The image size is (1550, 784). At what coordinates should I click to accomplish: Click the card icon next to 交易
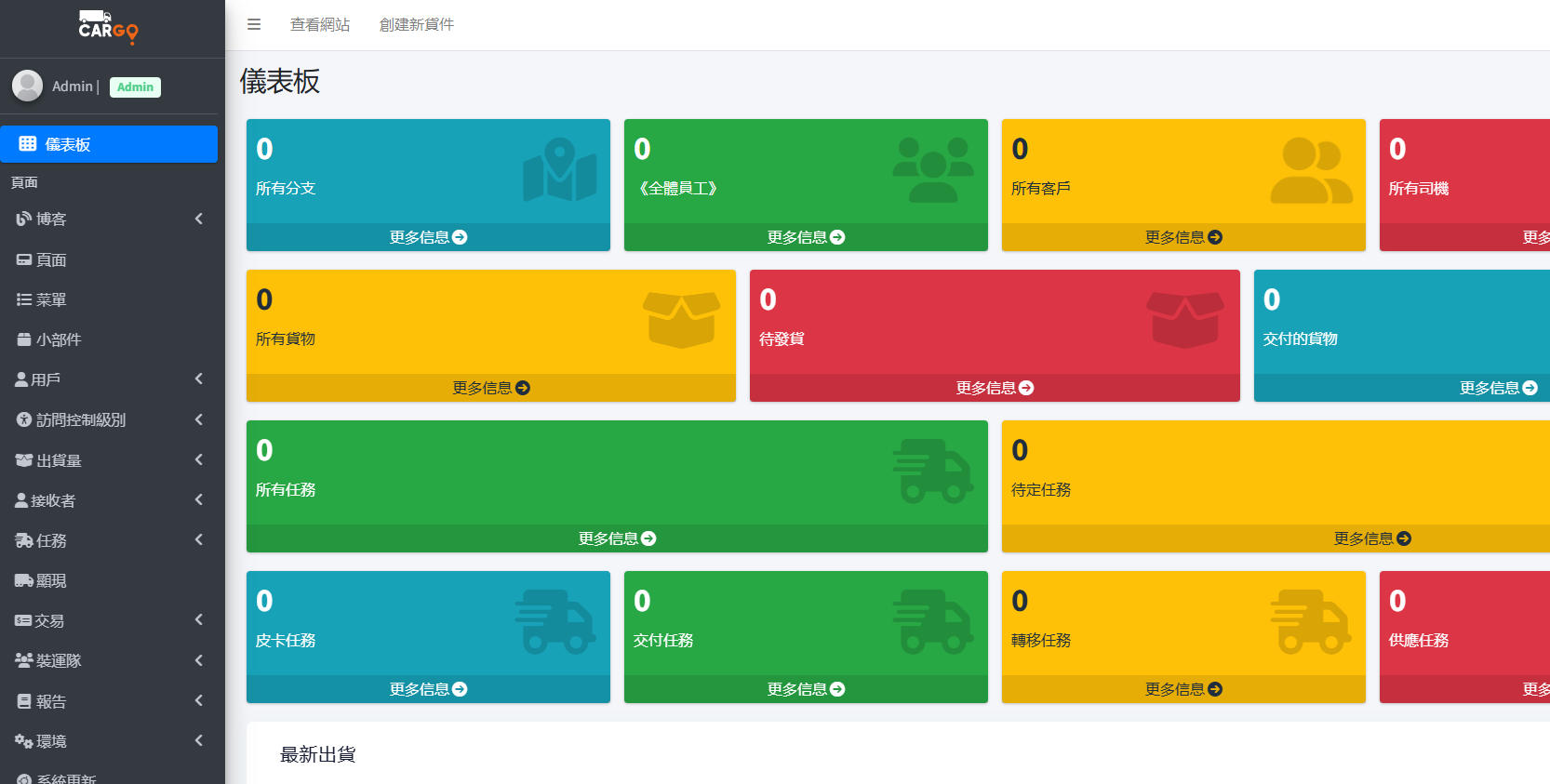point(23,620)
